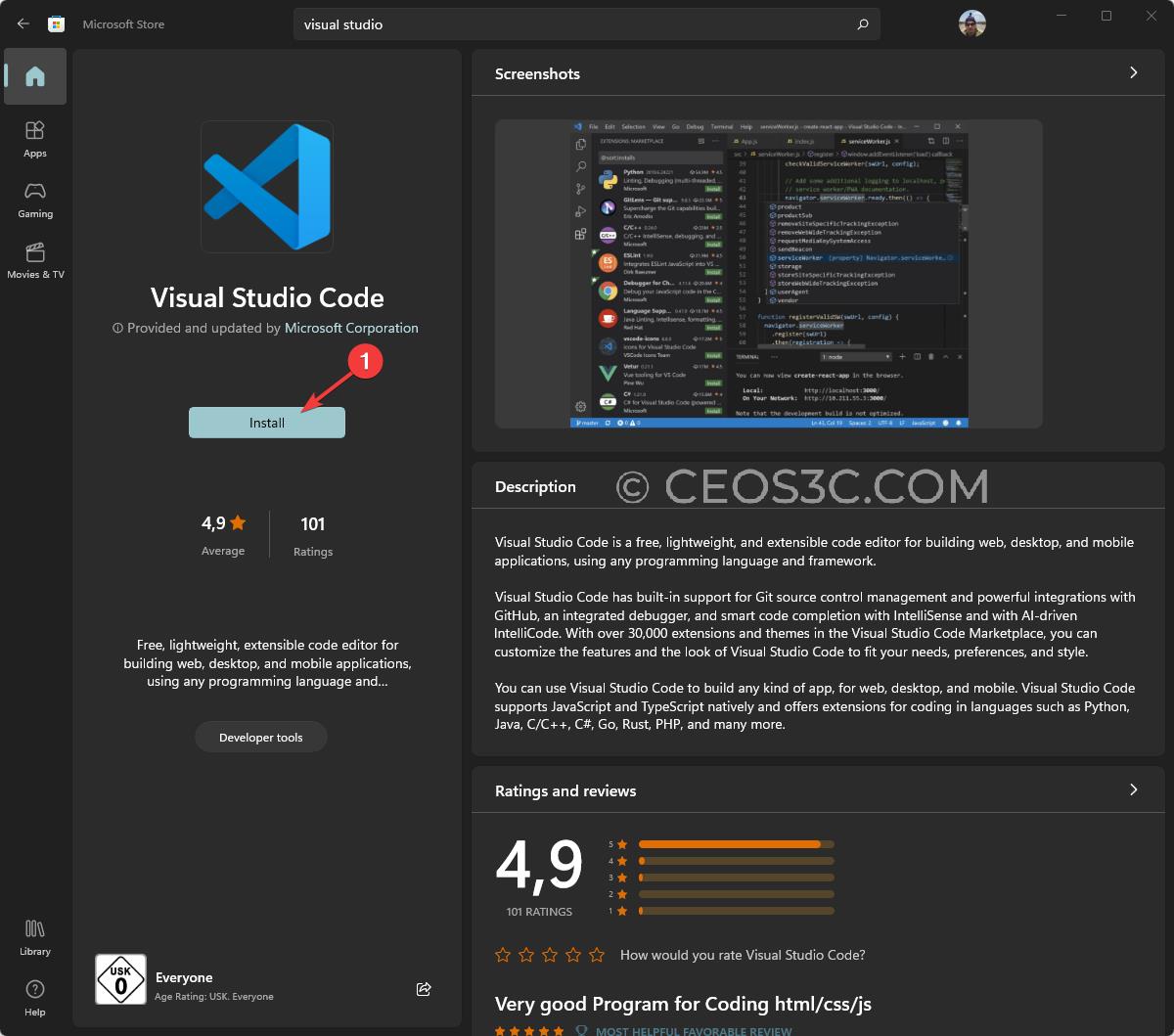This screenshot has width=1174, height=1036.
Task: Click the short description beginning 'Free, lightweight, extensible'
Action: (x=267, y=663)
